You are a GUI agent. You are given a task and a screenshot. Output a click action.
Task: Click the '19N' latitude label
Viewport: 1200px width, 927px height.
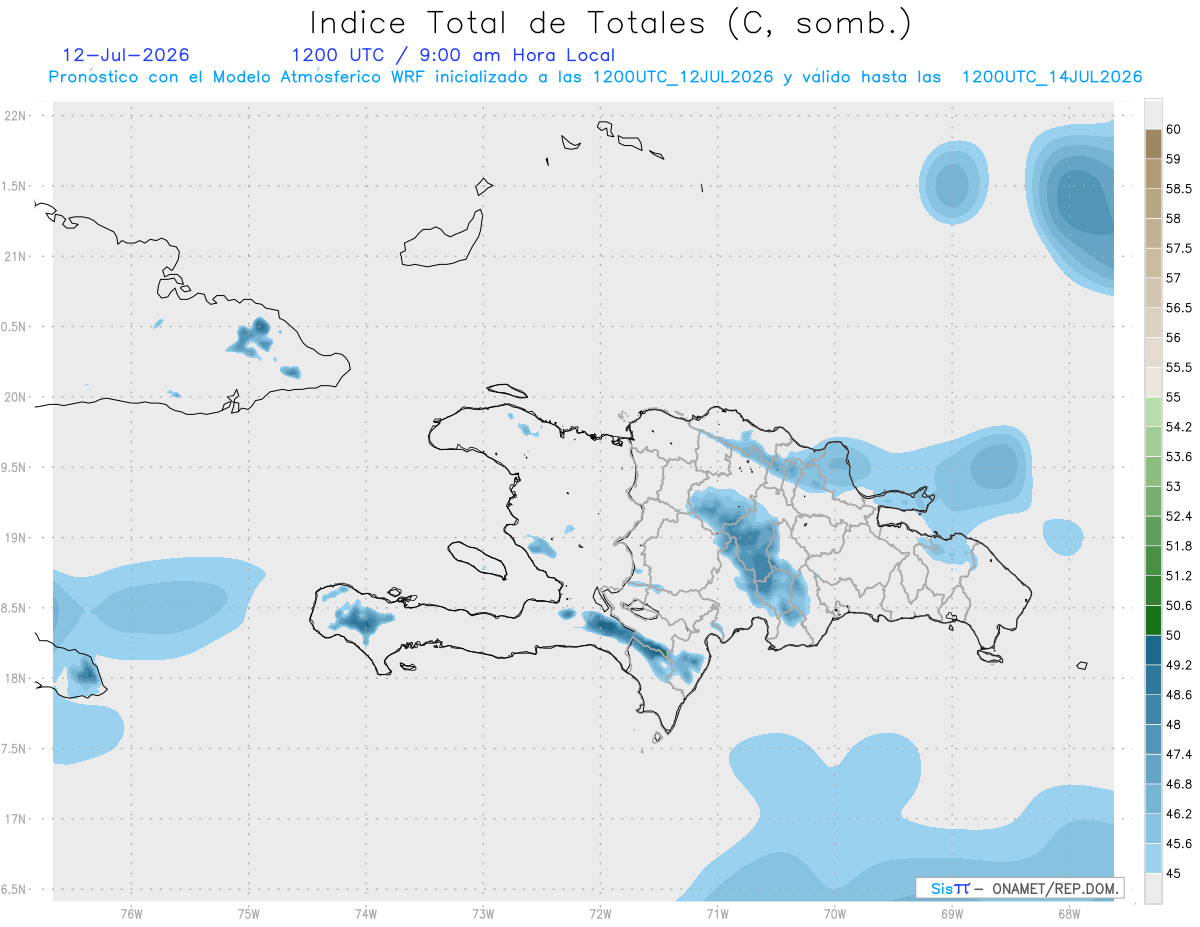[17, 538]
